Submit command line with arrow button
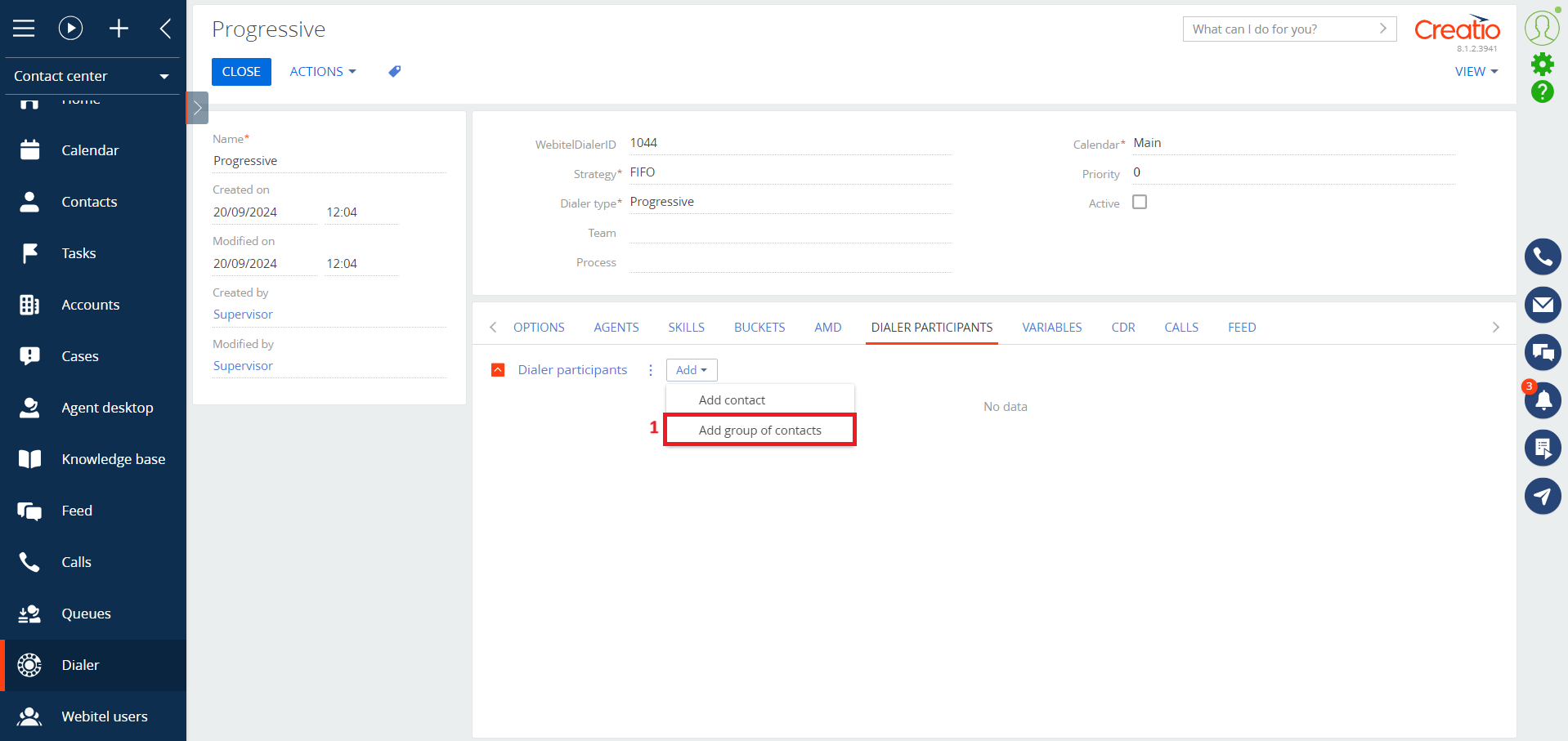 1383,29
